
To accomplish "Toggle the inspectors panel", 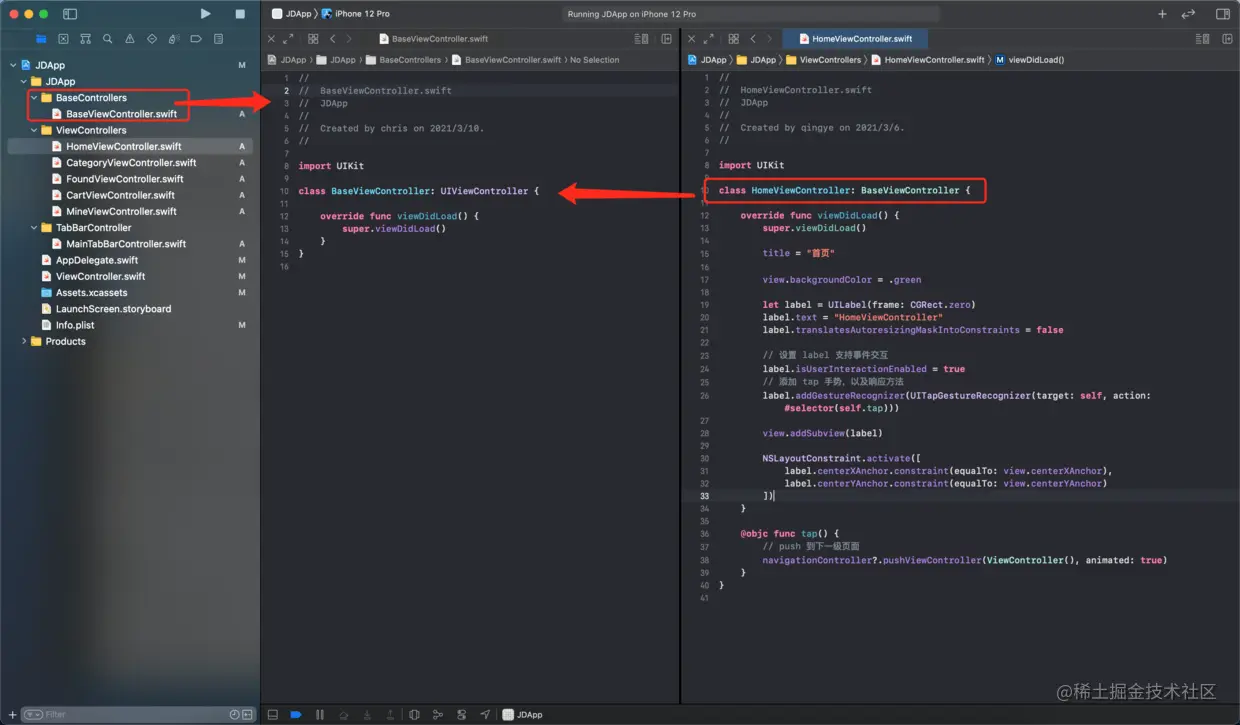I will click(x=1222, y=14).
